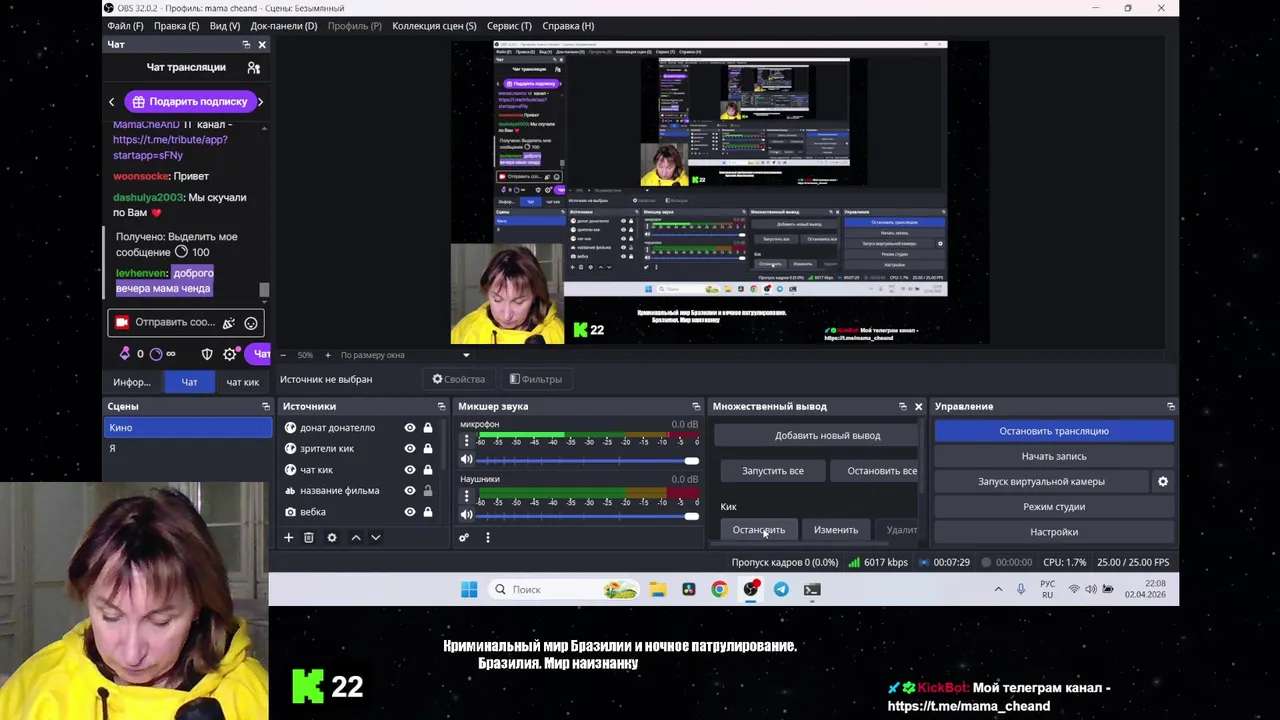The width and height of the screenshot is (1280, 720).
Task: Toggle visibility of донат донателло source
Action: 410,428
